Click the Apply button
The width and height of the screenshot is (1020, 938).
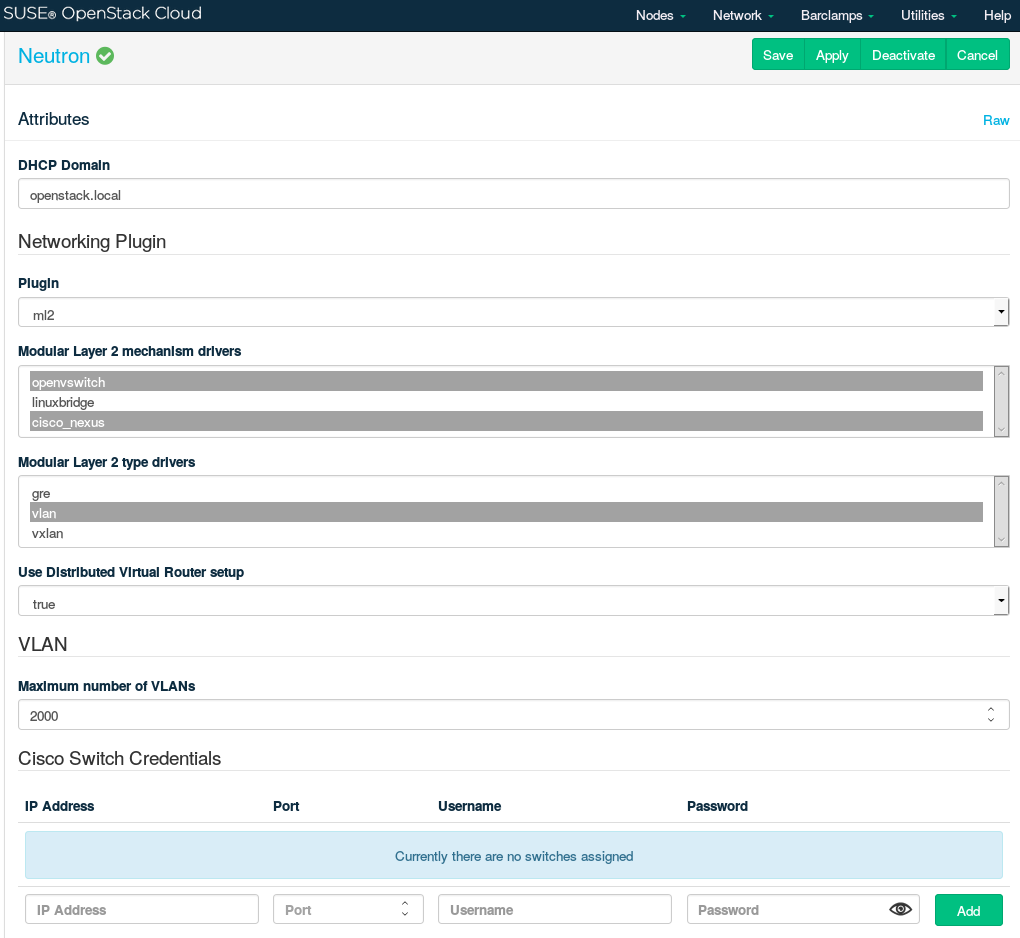pos(832,55)
